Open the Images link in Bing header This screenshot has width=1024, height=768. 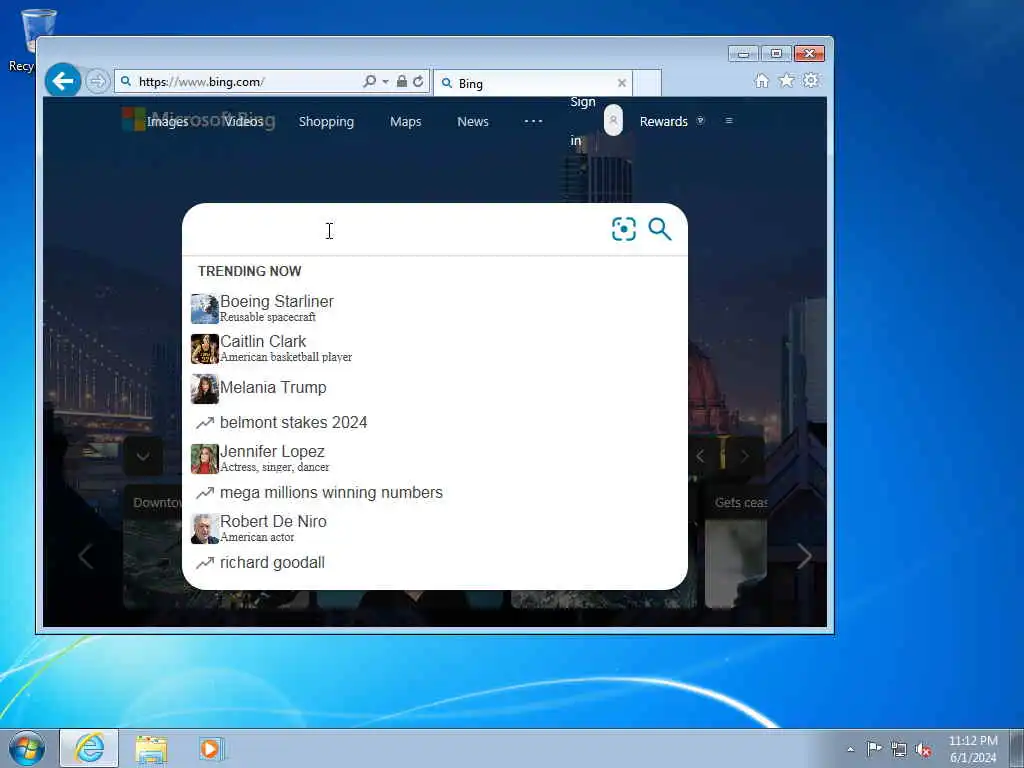[x=167, y=121]
